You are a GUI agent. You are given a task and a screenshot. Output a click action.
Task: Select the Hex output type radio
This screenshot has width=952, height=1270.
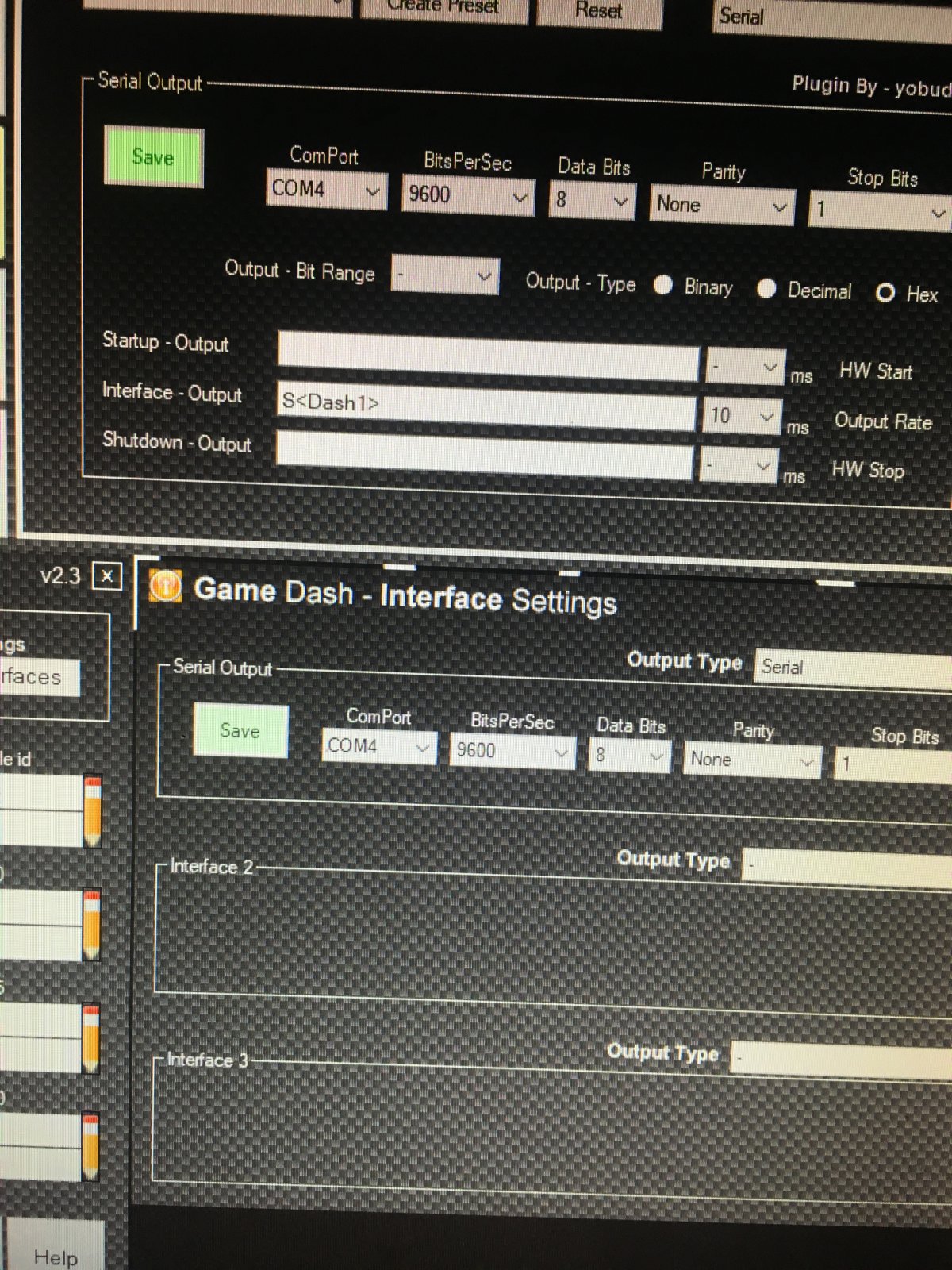point(885,293)
